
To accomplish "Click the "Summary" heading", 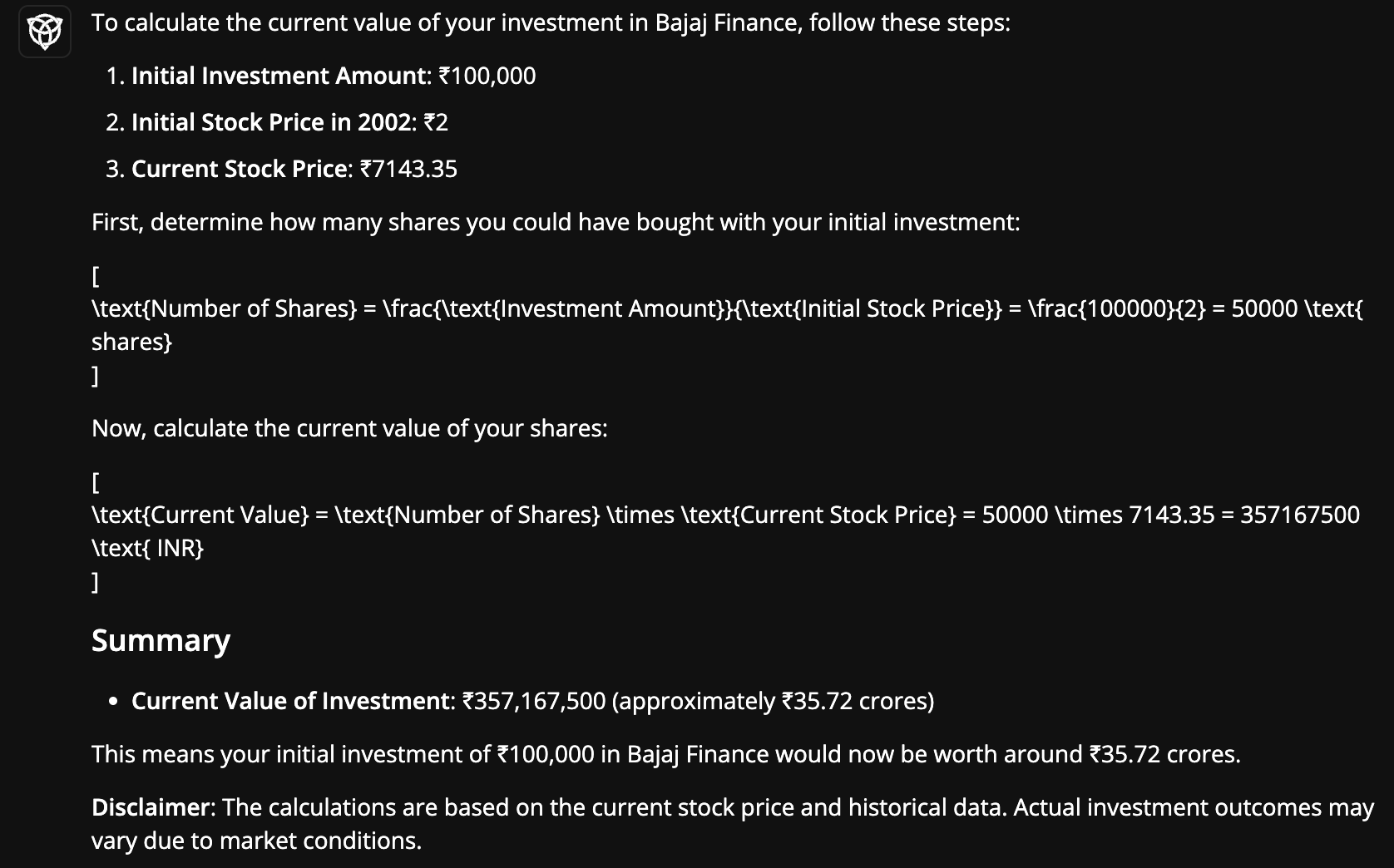I will click(x=161, y=640).
